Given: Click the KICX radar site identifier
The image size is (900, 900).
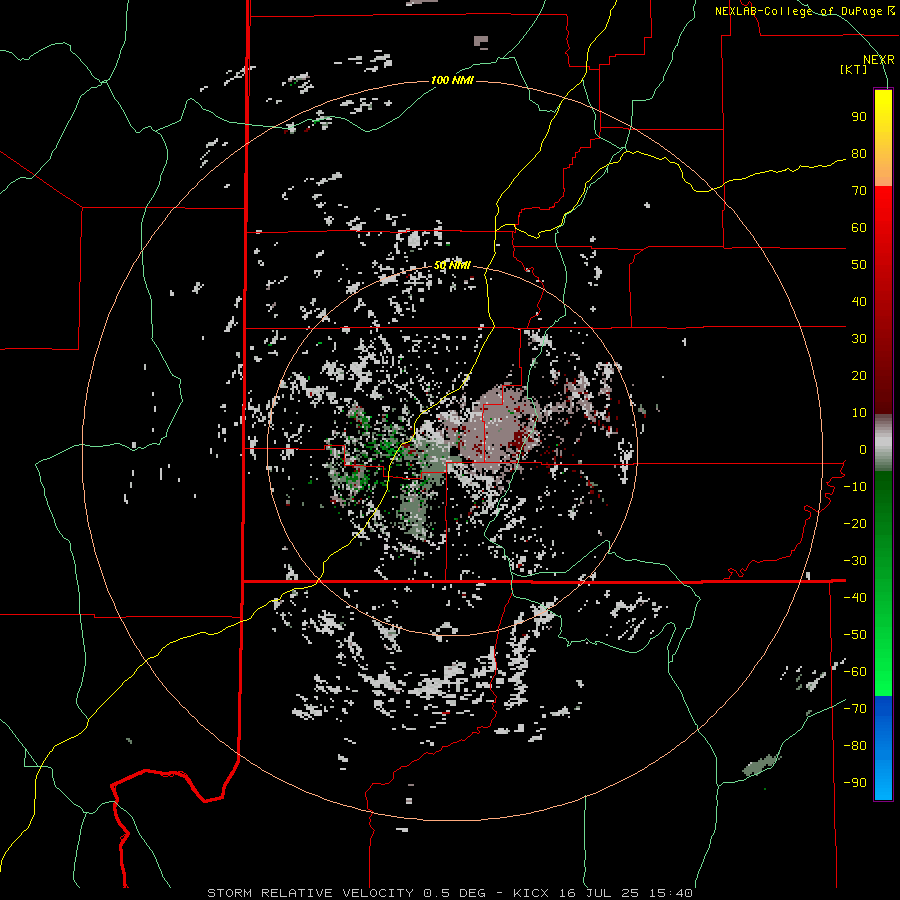Looking at the screenshot, I should click(531, 893).
